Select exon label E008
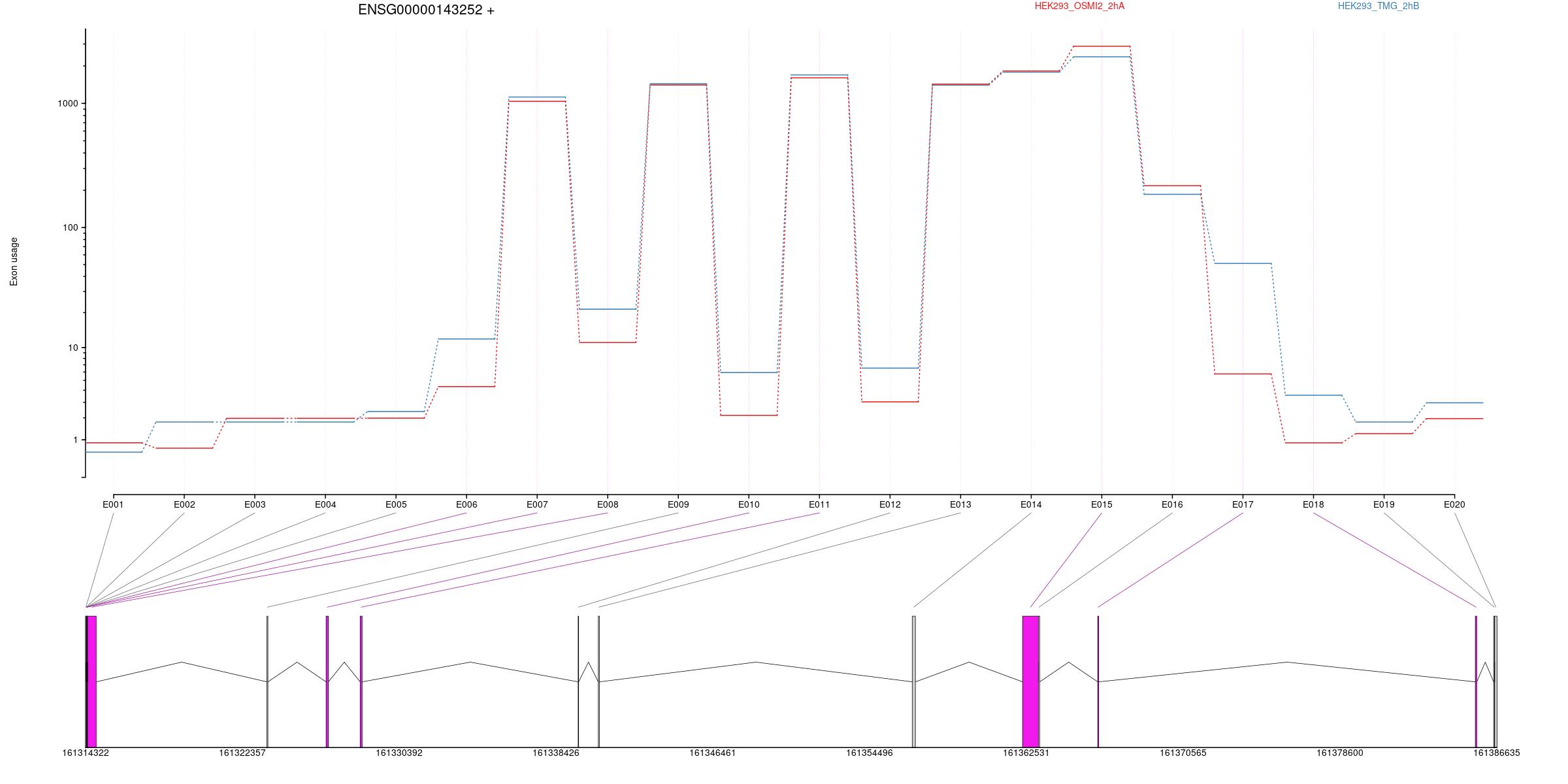Screen dimensions: 1568x784 (x=608, y=504)
